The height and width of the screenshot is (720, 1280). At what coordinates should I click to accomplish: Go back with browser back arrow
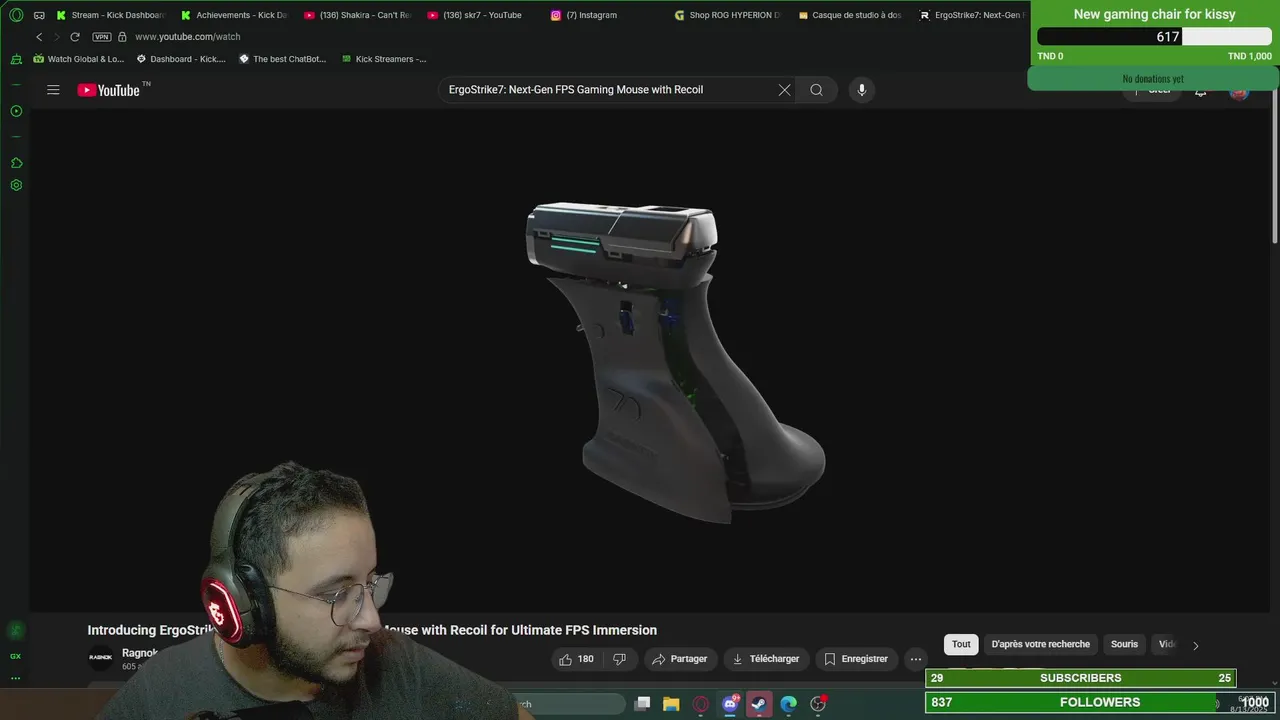(39, 37)
